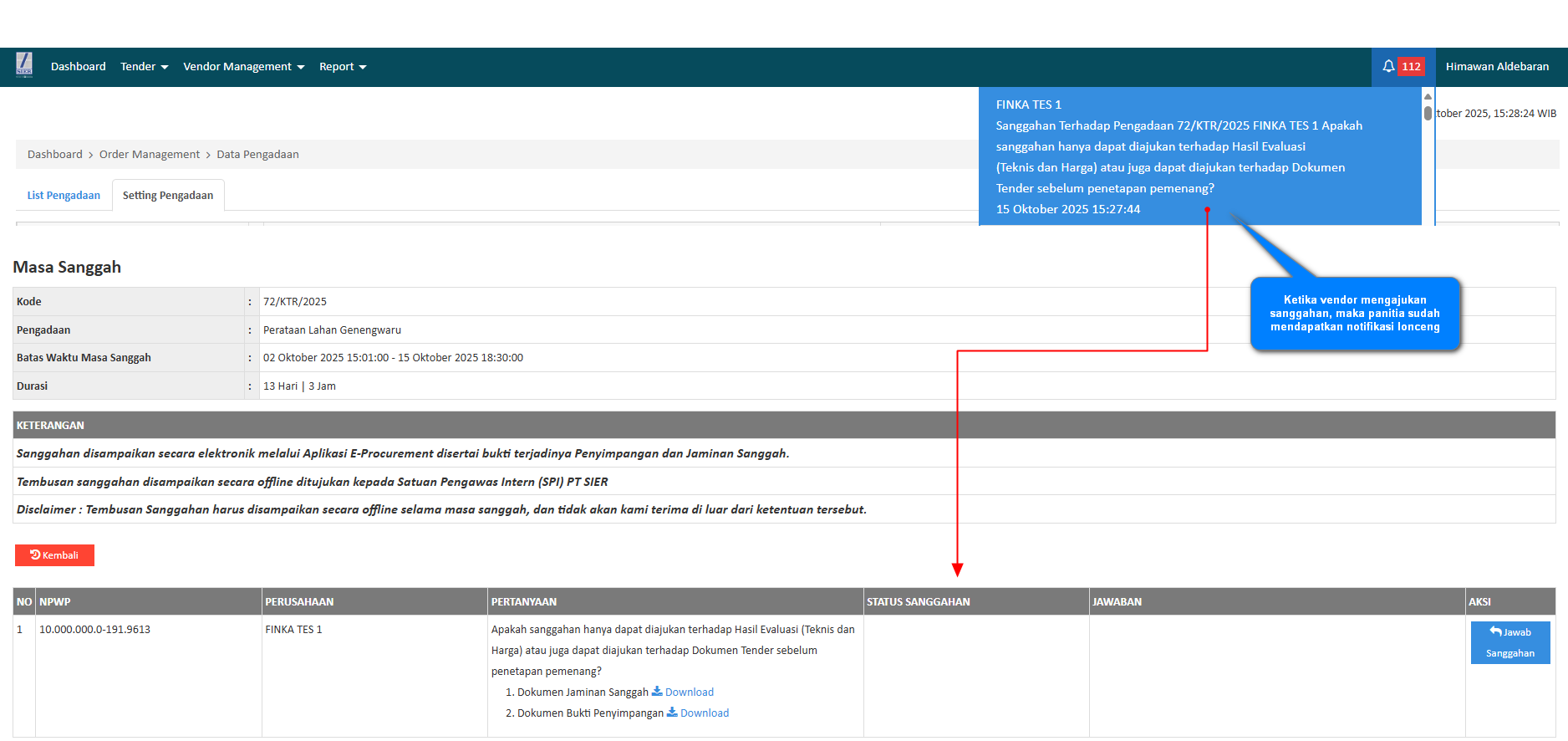
Task: Click the Jawab Sanggahan button
Action: point(1509,642)
